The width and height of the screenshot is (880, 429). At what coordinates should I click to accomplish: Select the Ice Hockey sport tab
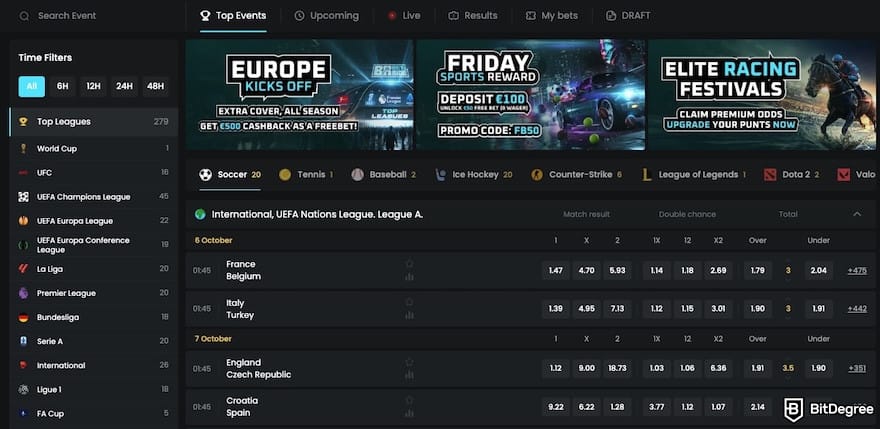pyautogui.click(x=474, y=175)
